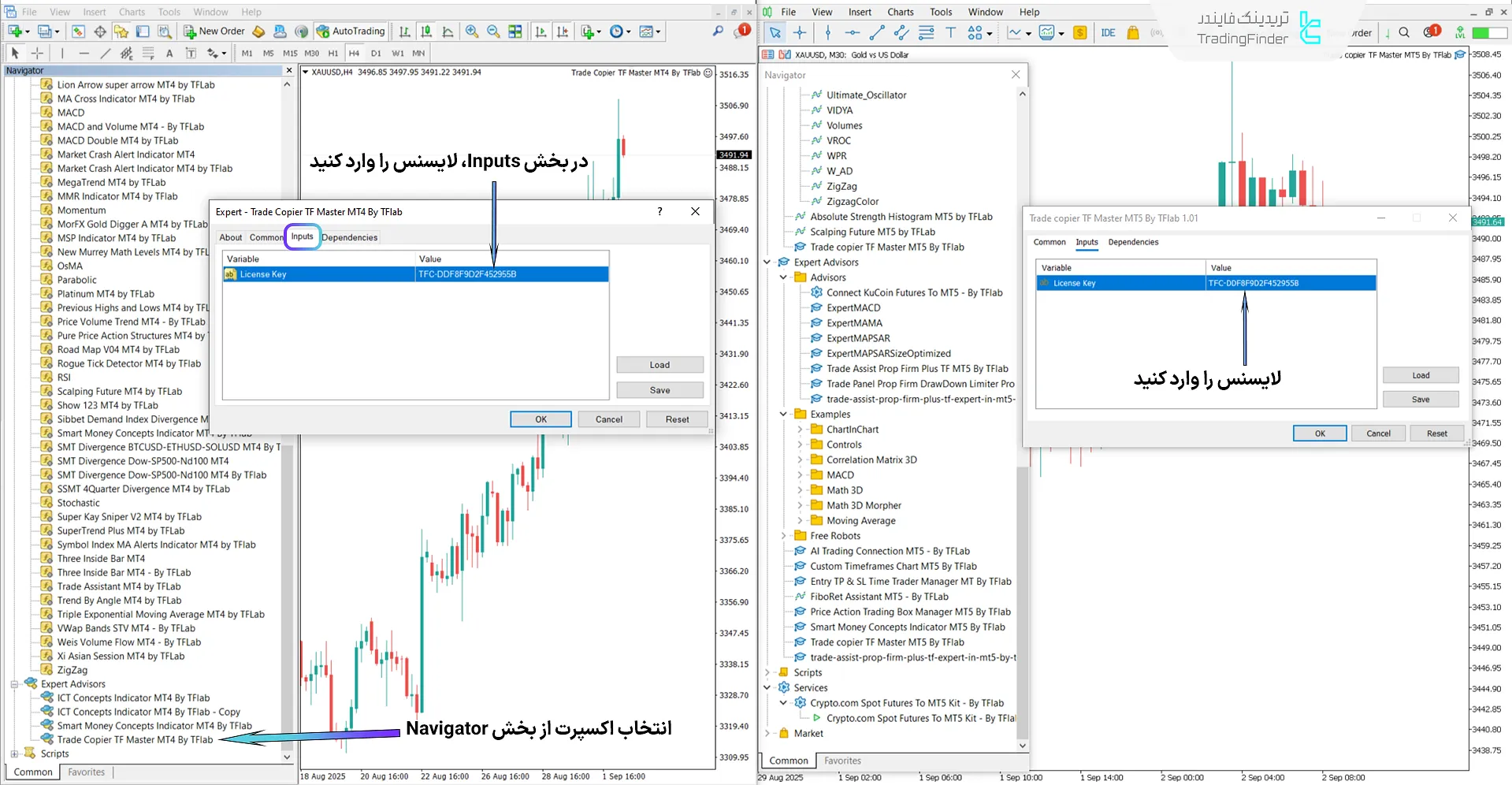1512x785 pixels.
Task: Expand the MT5 Free Robots folder
Action: pyautogui.click(x=783, y=536)
